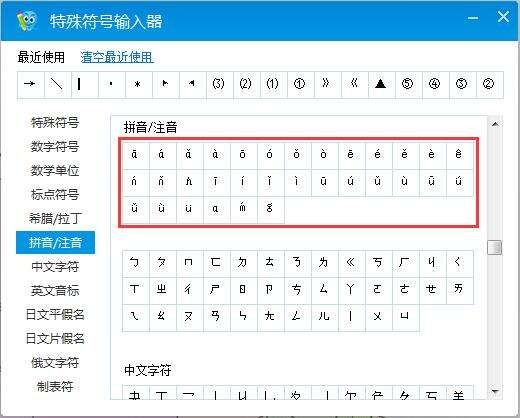Screen dimensions: 520x418
Task: Switch to the 希腊/拉丁 category
Action: (55, 218)
